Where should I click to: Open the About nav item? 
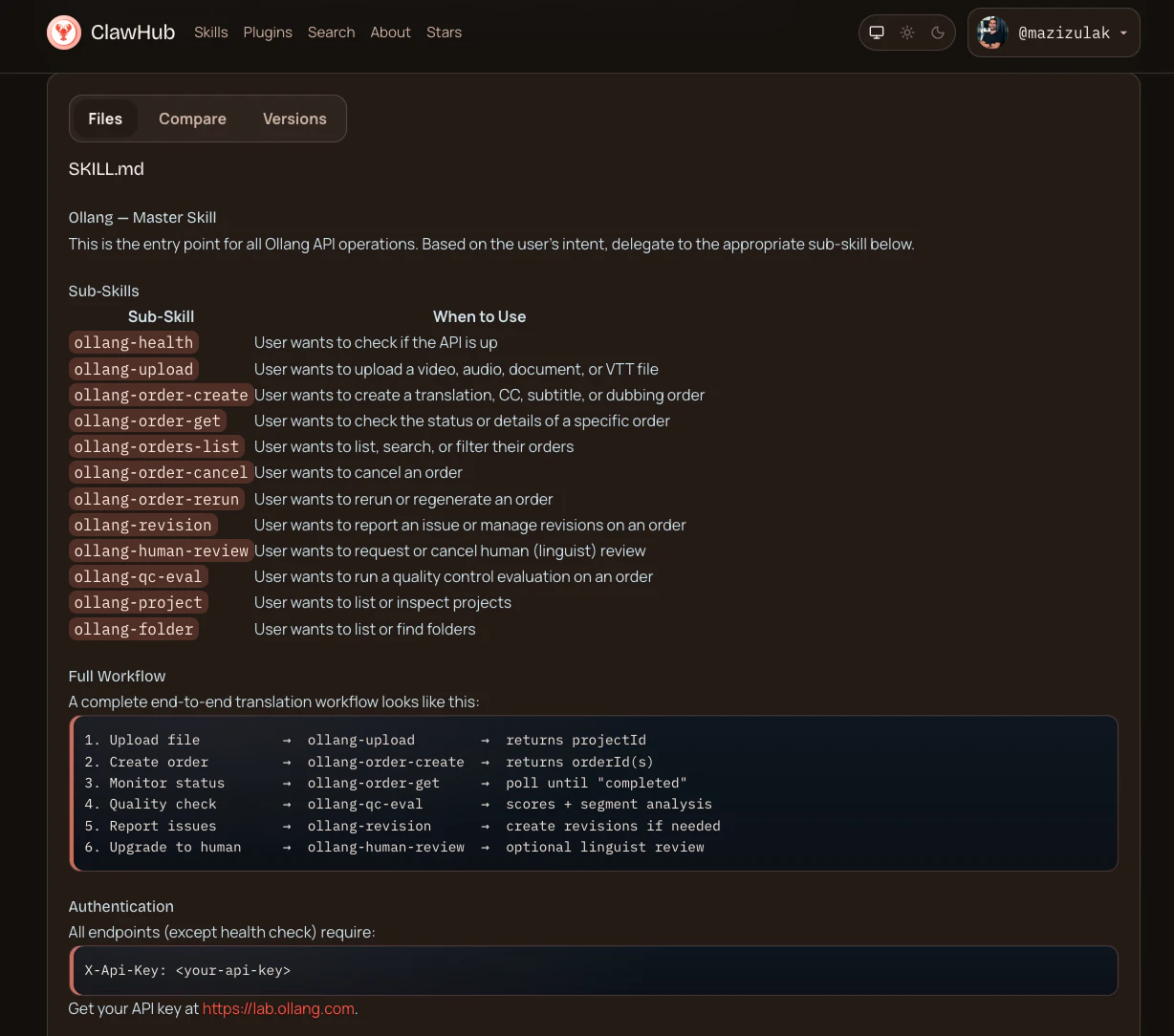390,32
